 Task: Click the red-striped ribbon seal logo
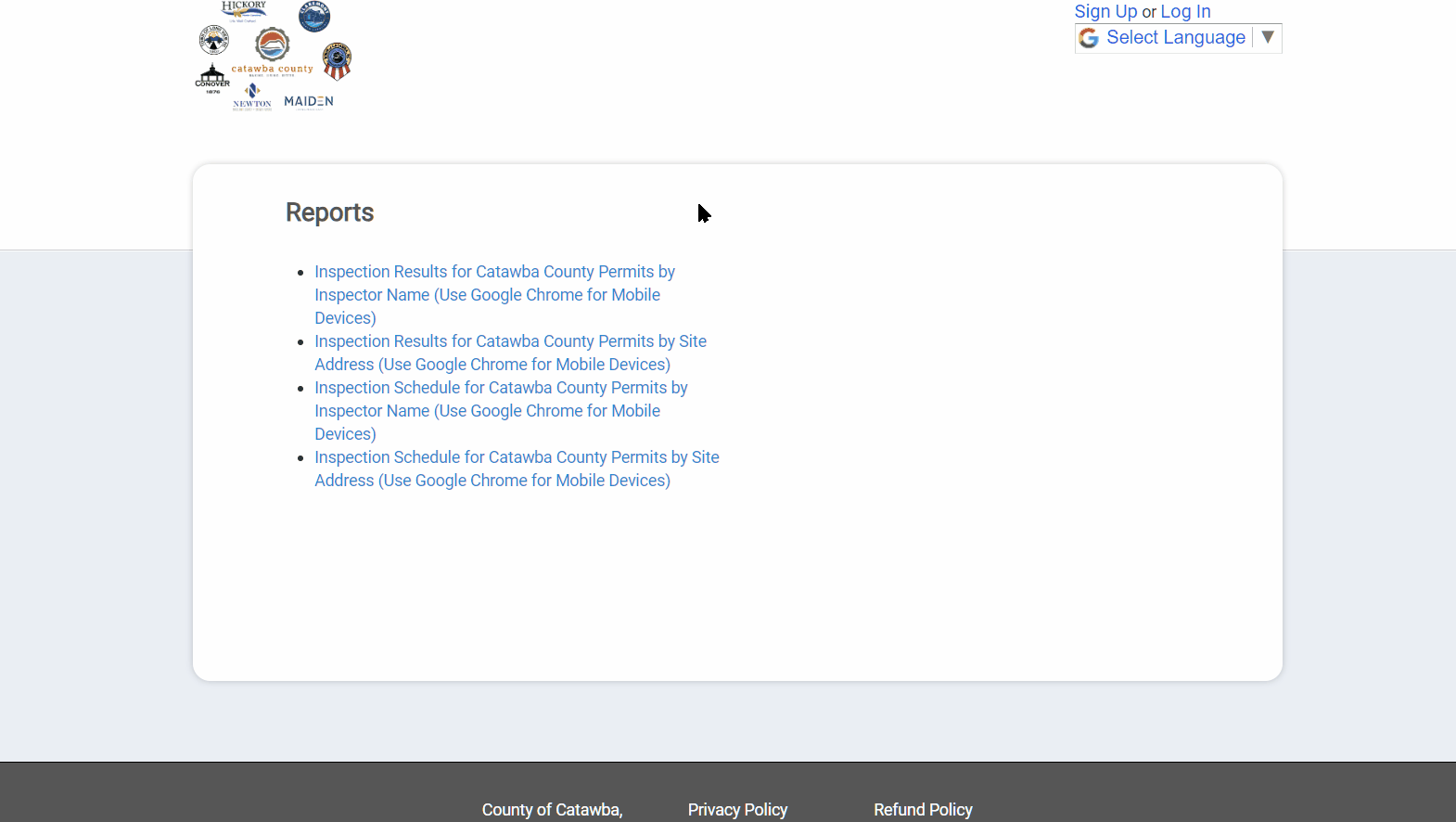coord(337,61)
